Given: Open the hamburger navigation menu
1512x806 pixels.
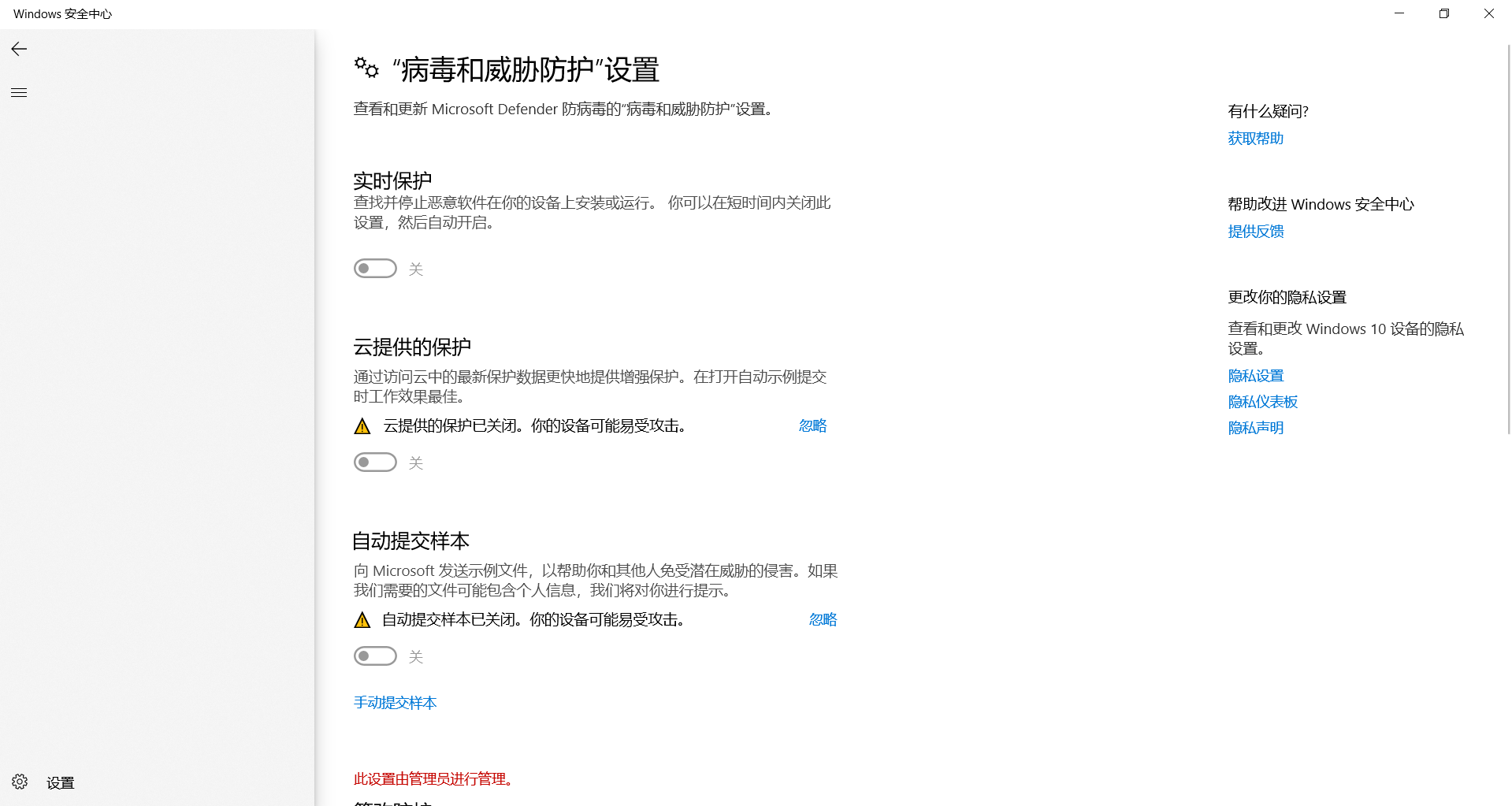Looking at the screenshot, I should pos(19,93).
